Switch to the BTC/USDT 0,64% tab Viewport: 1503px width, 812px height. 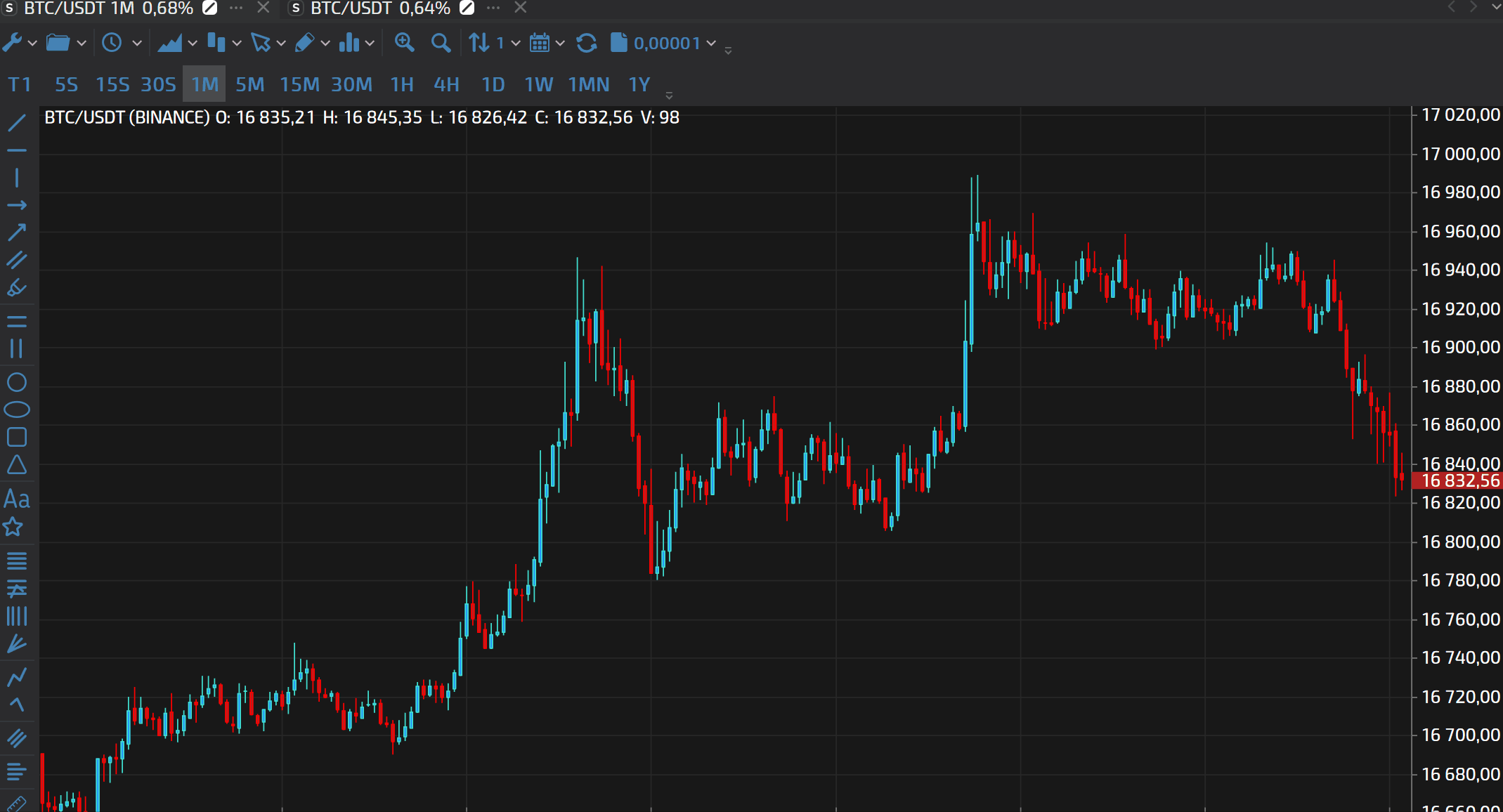click(380, 8)
